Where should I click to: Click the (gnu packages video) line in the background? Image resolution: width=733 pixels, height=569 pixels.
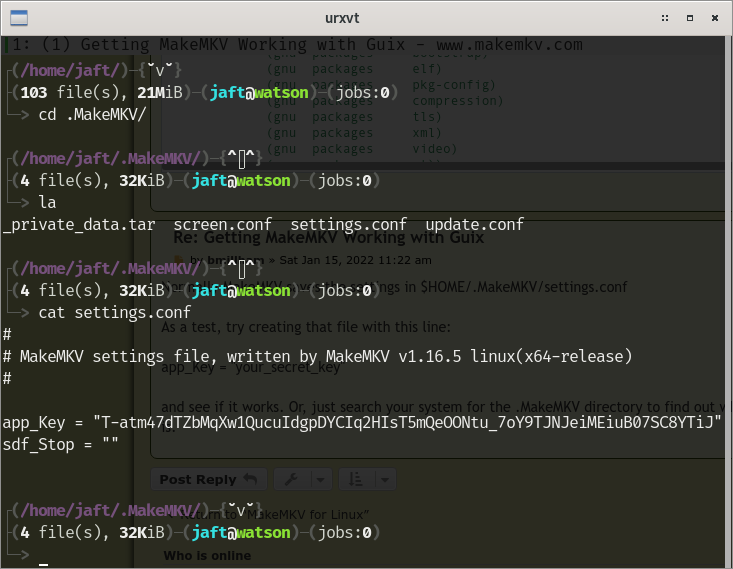(x=362, y=149)
